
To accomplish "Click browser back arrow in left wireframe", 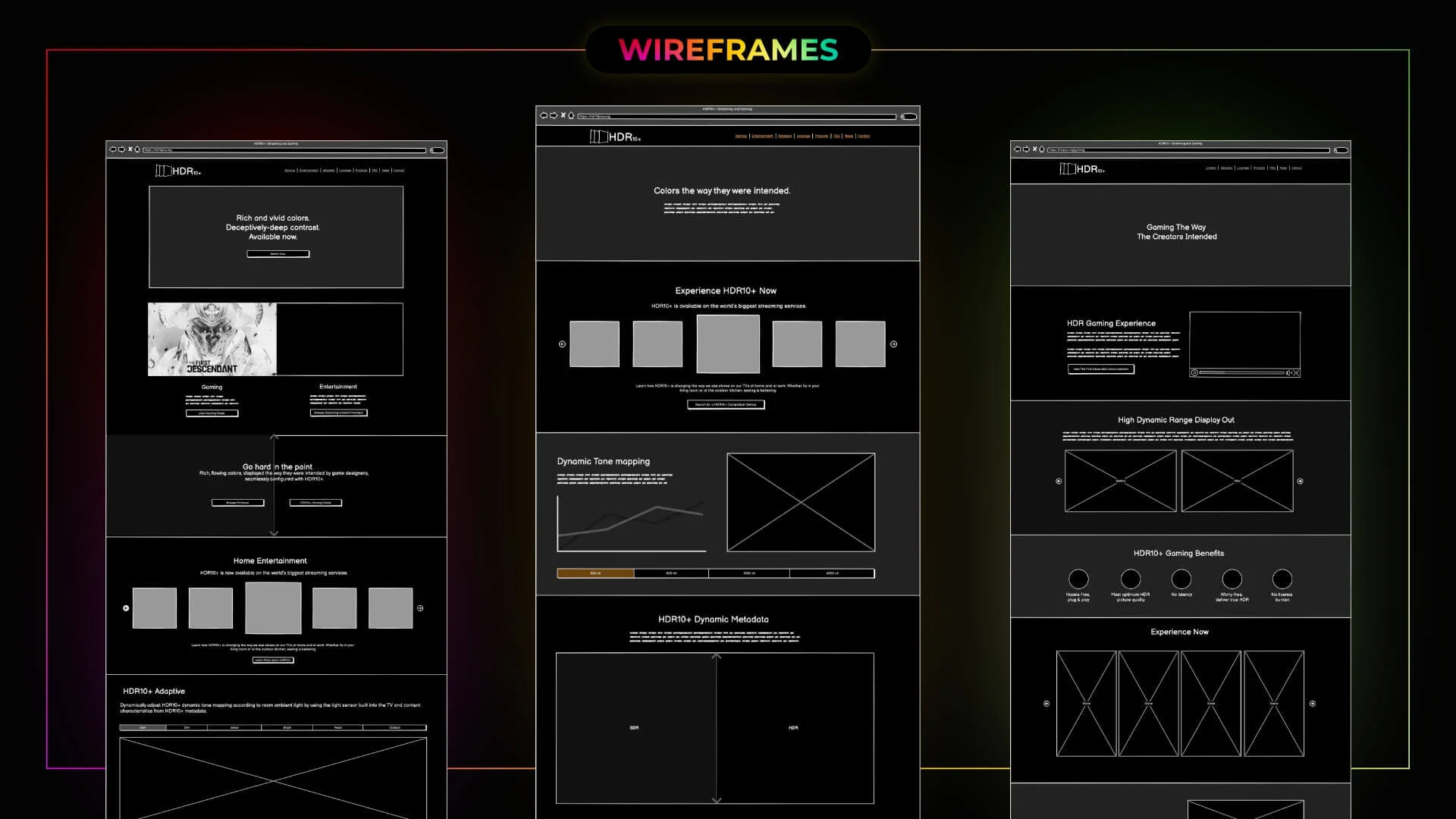I will 113,149.
